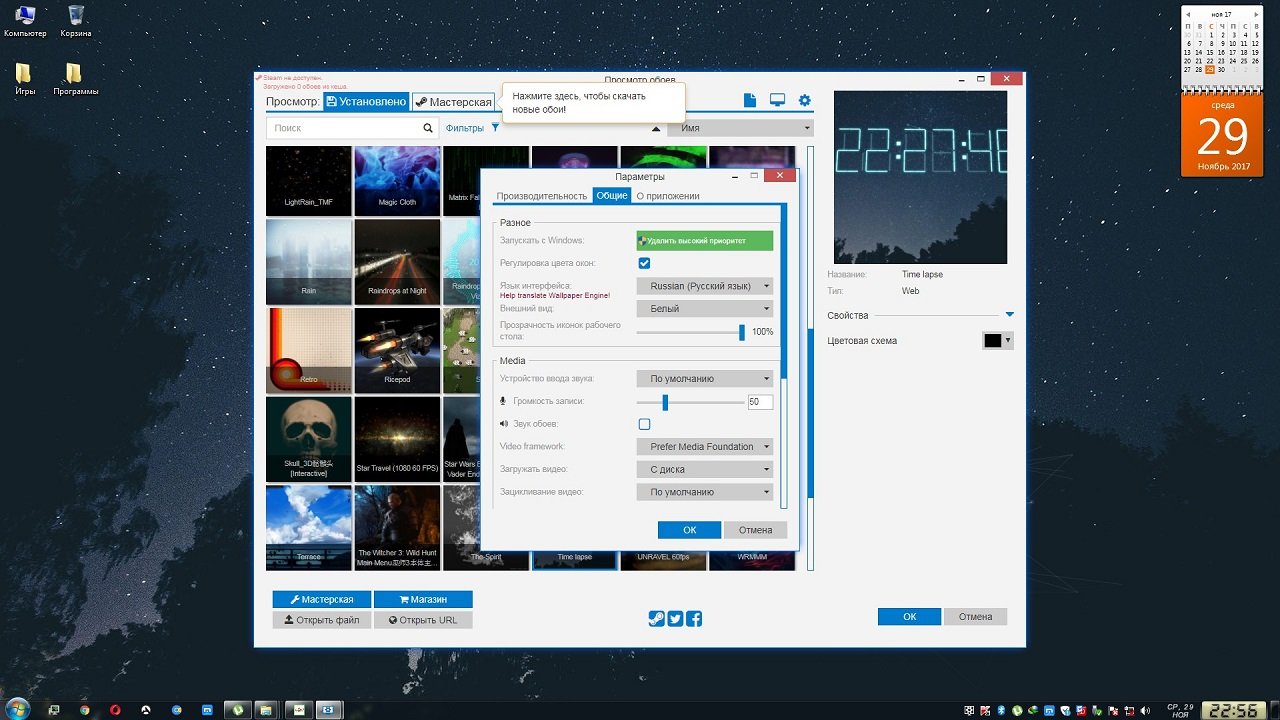Enable the Звук обоев checkbox
Image resolution: width=1280 pixels, height=720 pixels.
tap(644, 424)
